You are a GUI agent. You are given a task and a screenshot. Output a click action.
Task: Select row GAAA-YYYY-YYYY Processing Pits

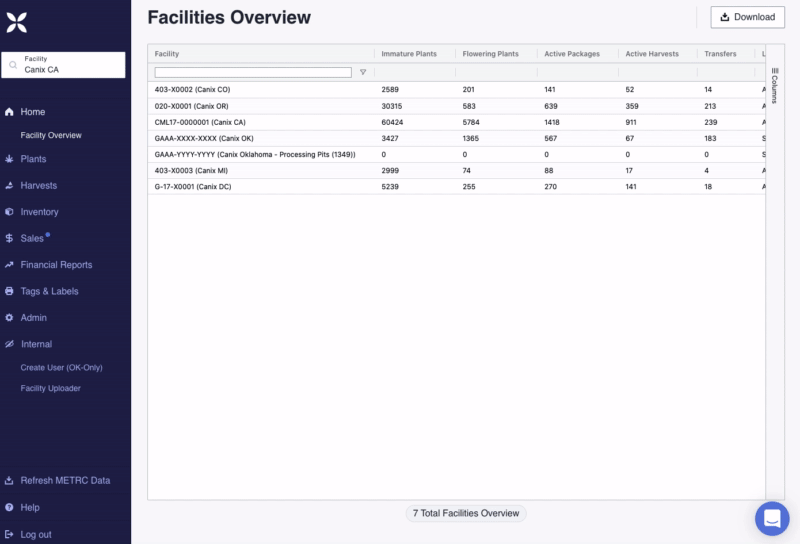pos(457,154)
